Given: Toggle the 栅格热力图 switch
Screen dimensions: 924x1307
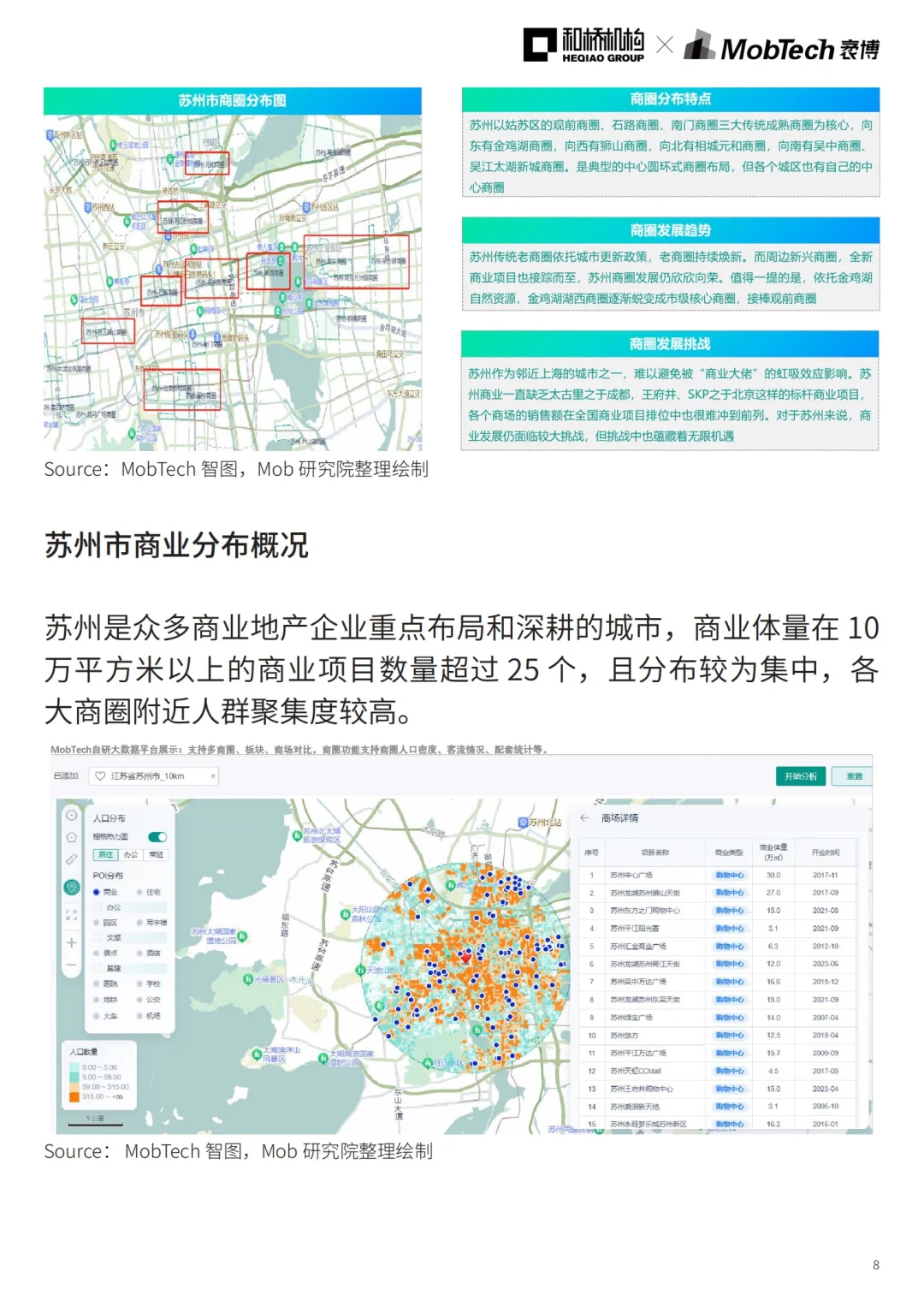Looking at the screenshot, I should pyautogui.click(x=157, y=837).
